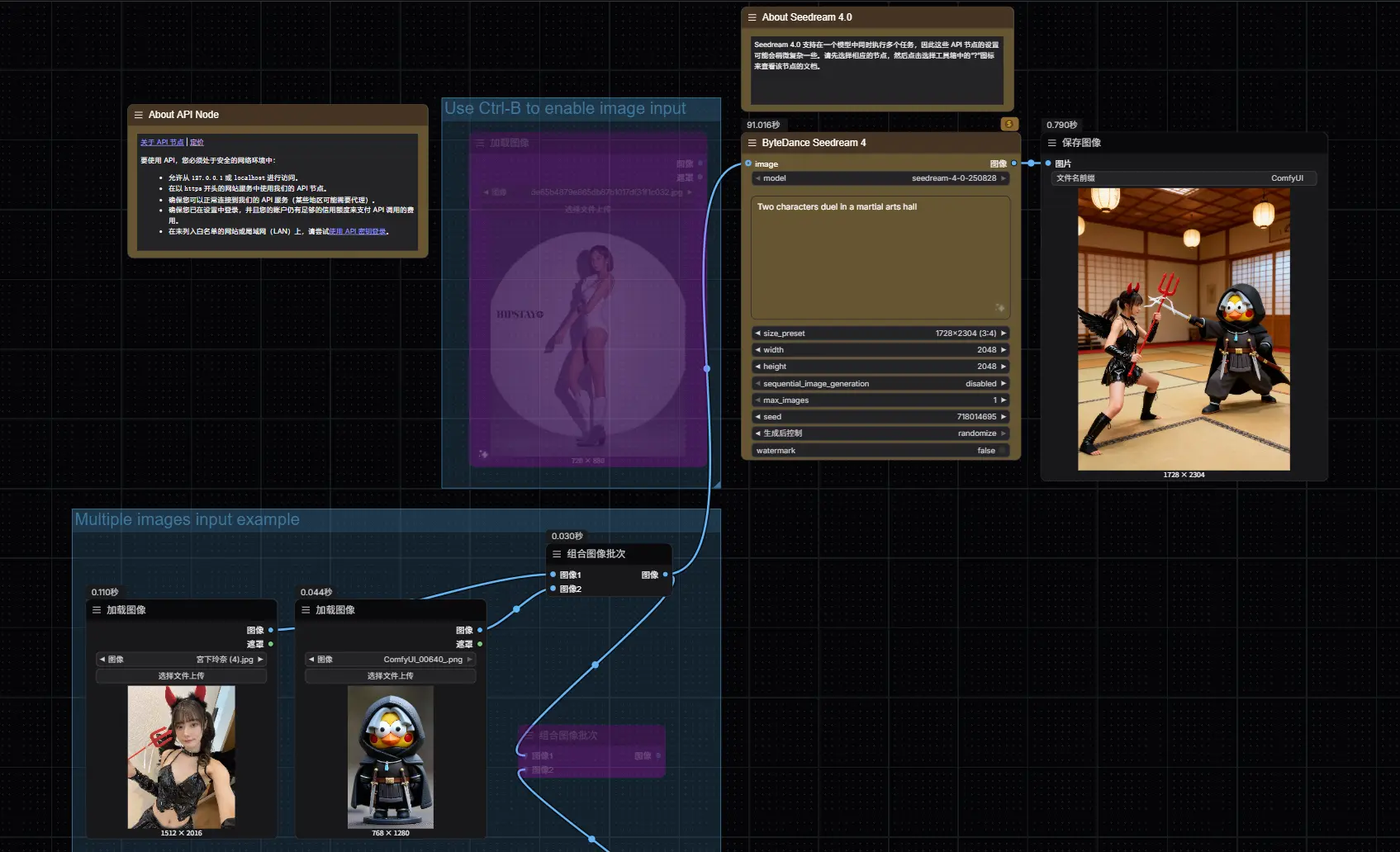Increase width with its right arrow
The image size is (1400, 852).
click(1004, 350)
